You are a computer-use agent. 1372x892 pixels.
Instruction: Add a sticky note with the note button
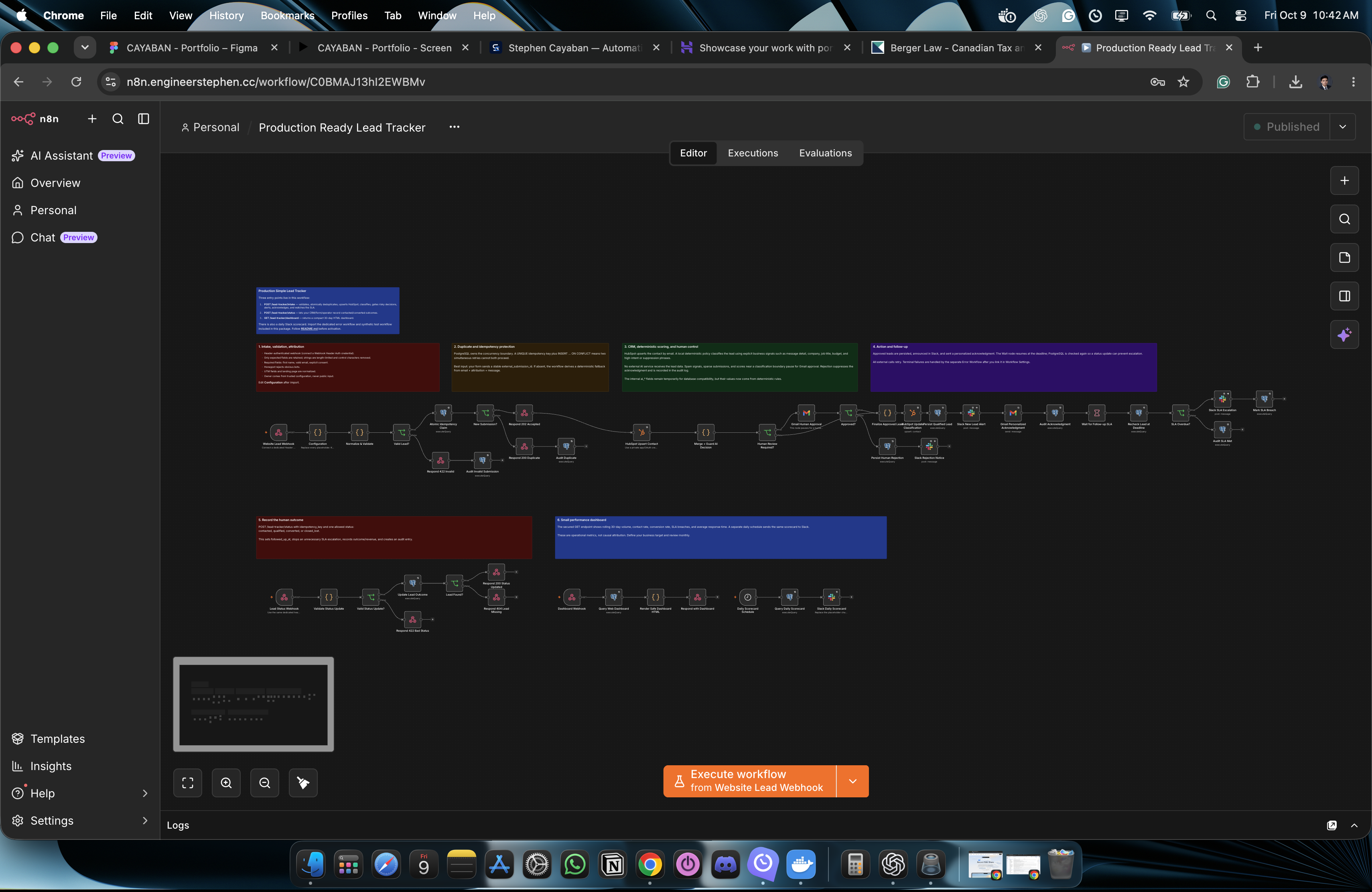[x=1344, y=257]
